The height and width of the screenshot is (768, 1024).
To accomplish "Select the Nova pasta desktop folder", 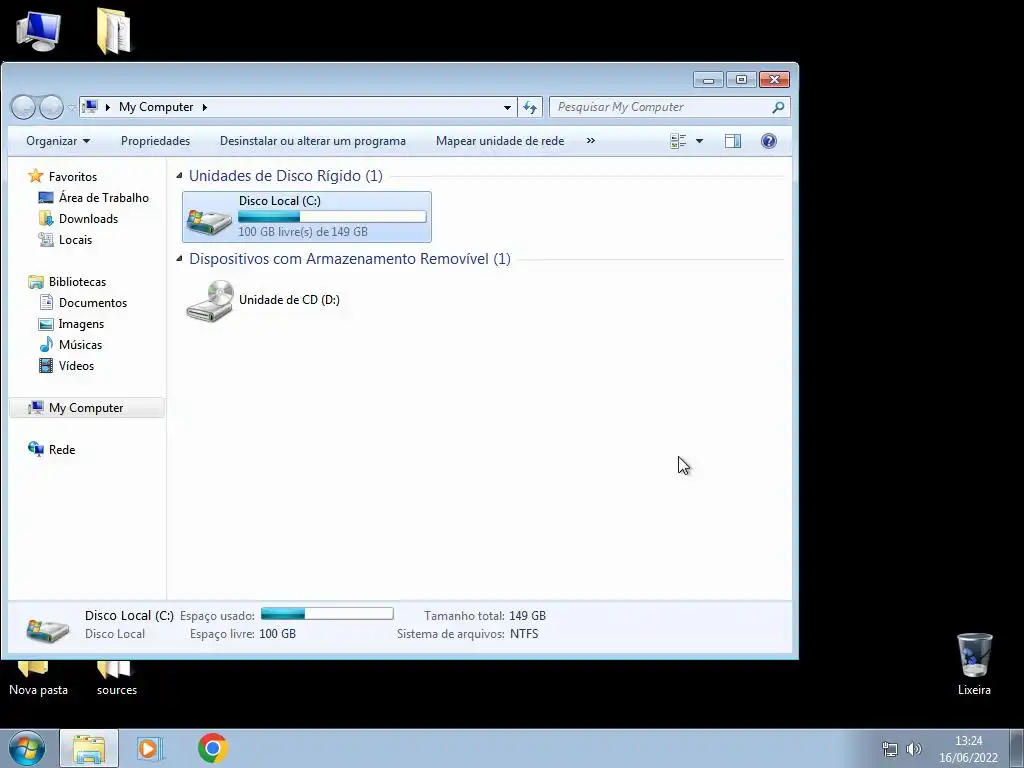I will tap(38, 679).
